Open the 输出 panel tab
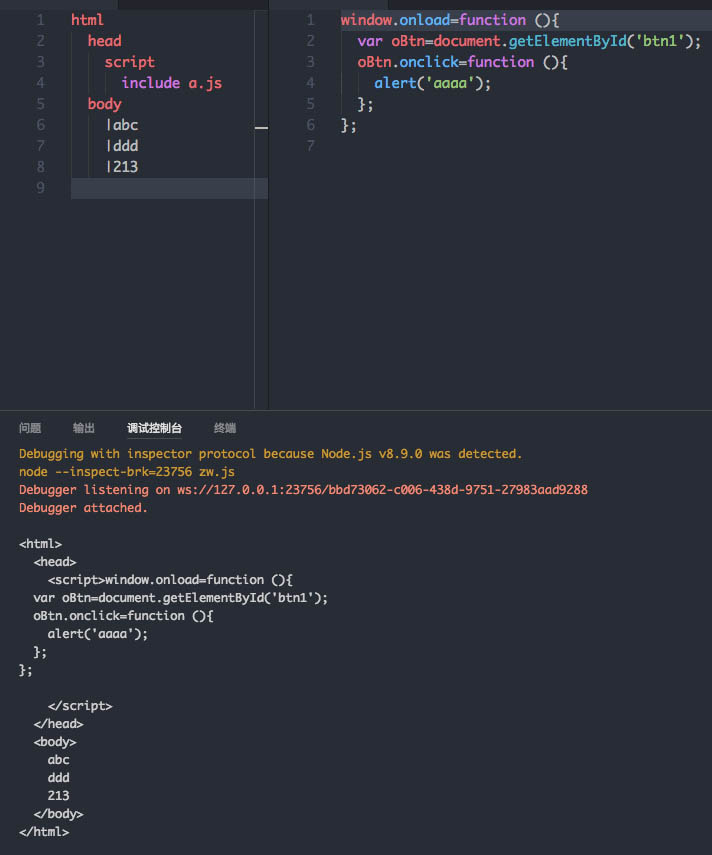The image size is (712, 855). pos(84,428)
